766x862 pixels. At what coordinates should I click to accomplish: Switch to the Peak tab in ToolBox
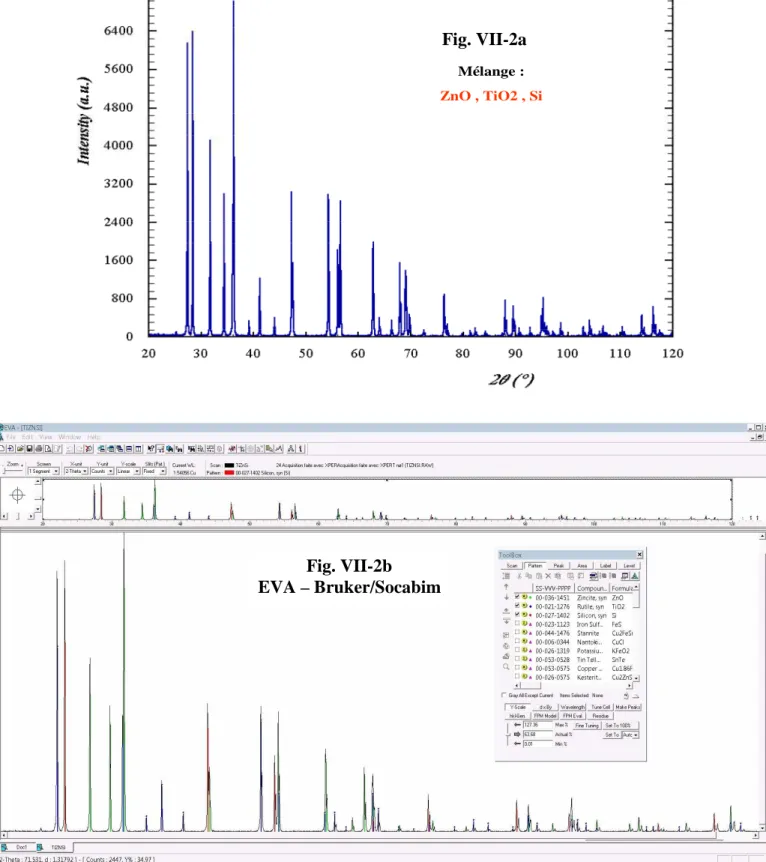[559, 566]
